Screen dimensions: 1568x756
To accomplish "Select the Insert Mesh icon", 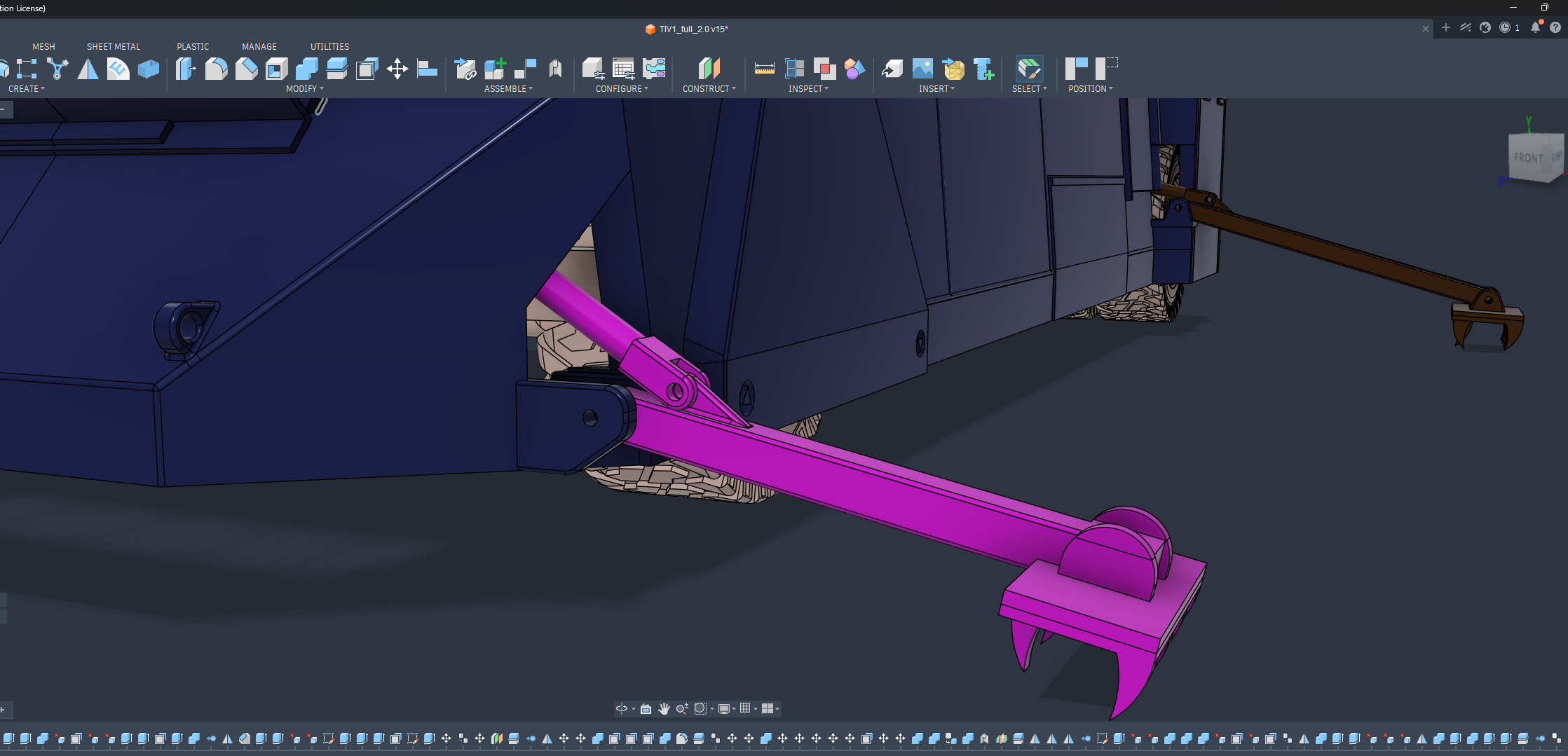I will (x=953, y=69).
